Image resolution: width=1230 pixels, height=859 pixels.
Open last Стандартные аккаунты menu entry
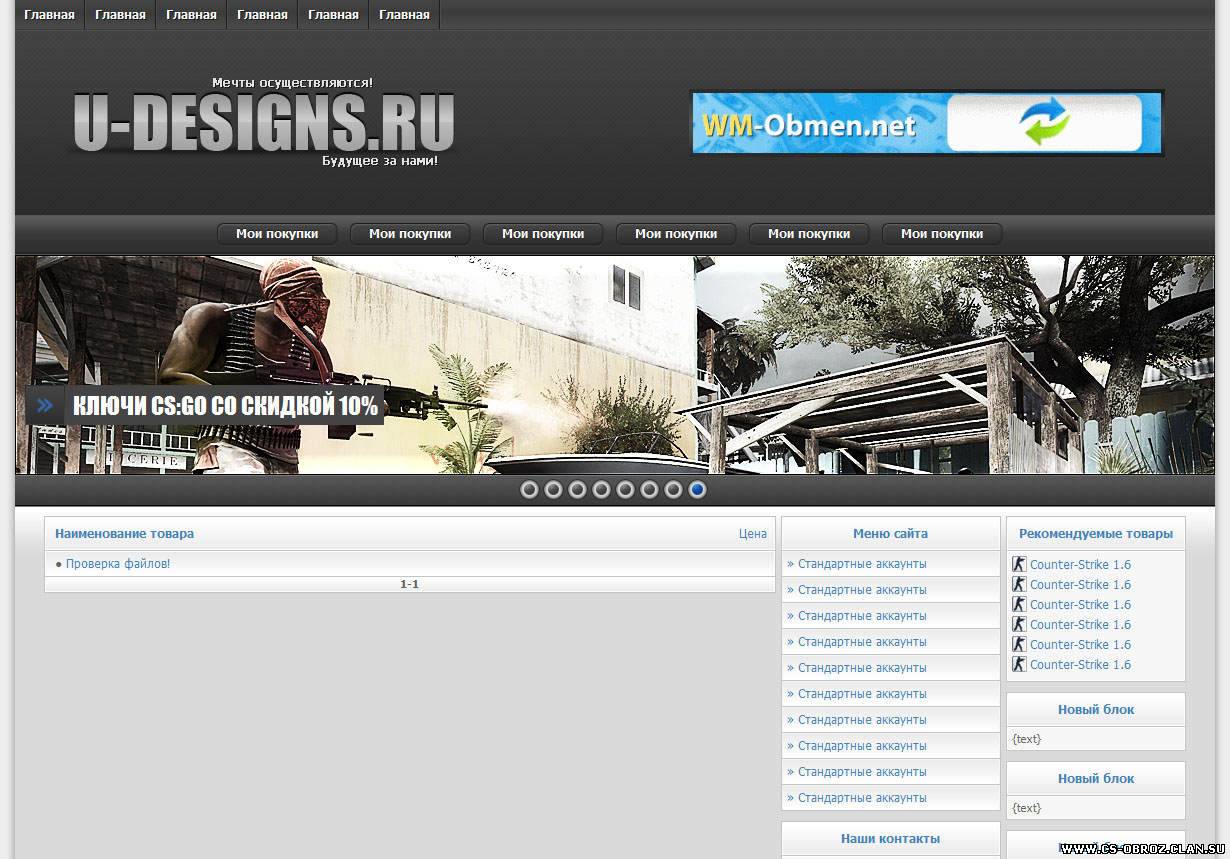click(862, 798)
